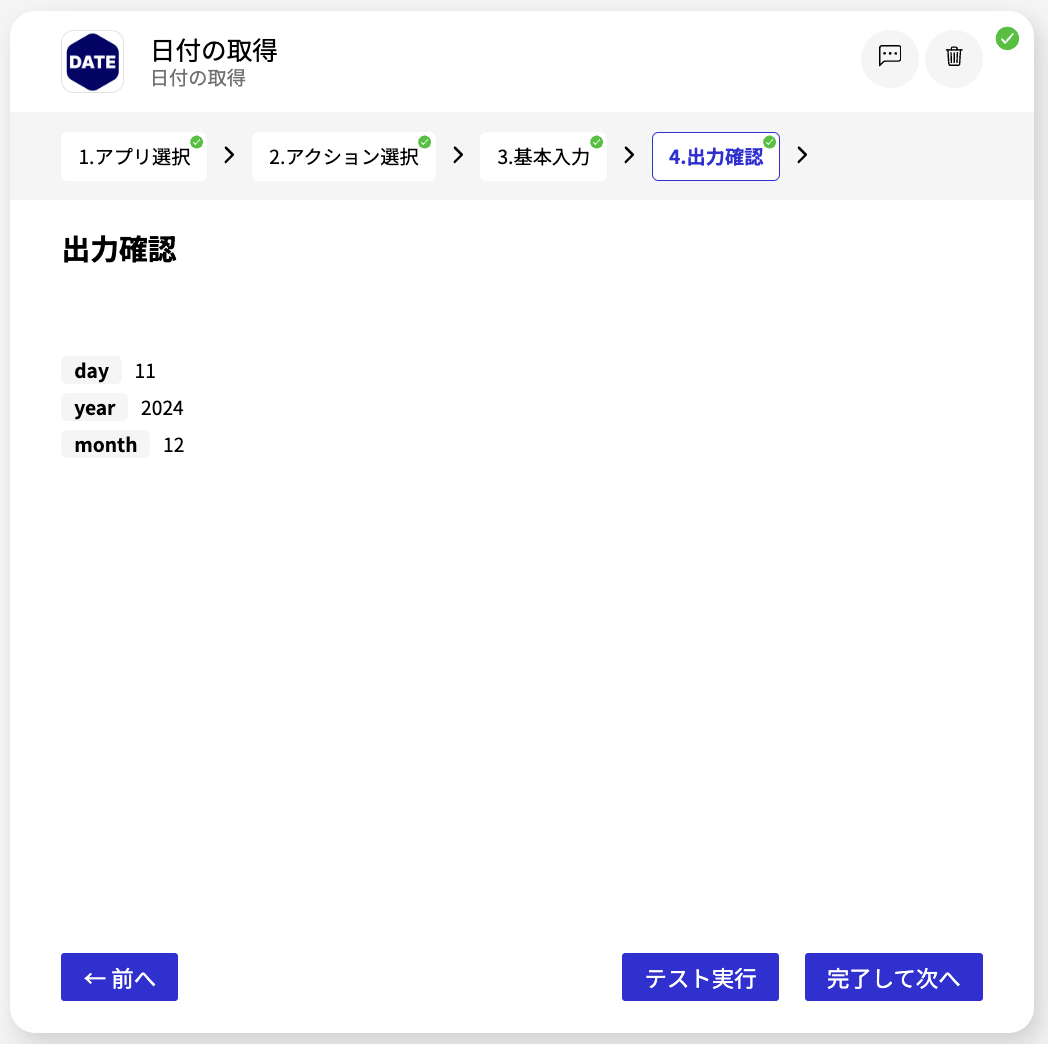Select the 4.出力確認 tab
Screen dimensions: 1048x1044
click(x=716, y=156)
